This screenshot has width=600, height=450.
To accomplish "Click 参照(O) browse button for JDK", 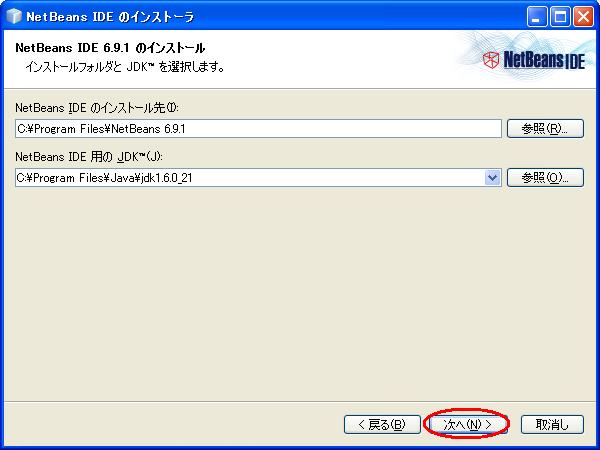I will tap(545, 178).
